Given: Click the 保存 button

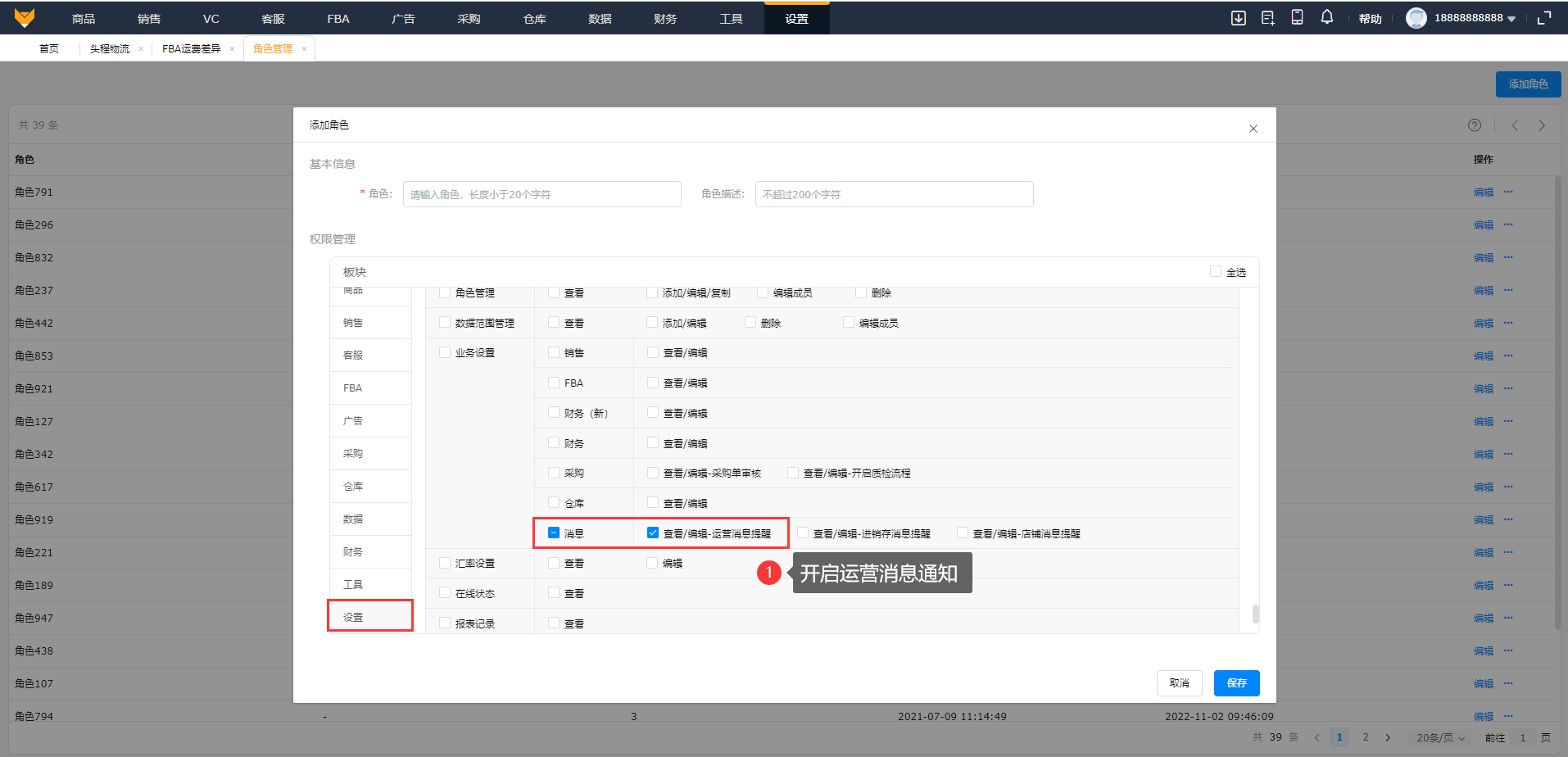Looking at the screenshot, I should pyautogui.click(x=1236, y=682).
